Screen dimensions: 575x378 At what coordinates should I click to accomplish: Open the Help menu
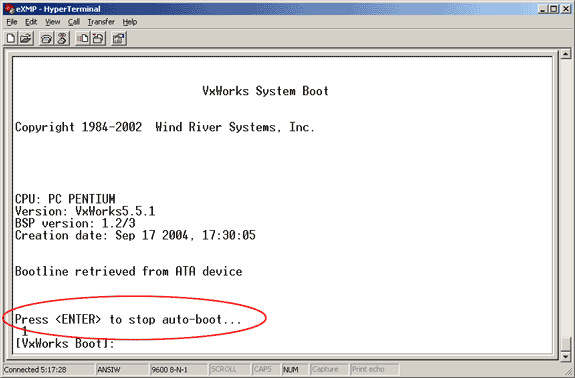[x=129, y=22]
